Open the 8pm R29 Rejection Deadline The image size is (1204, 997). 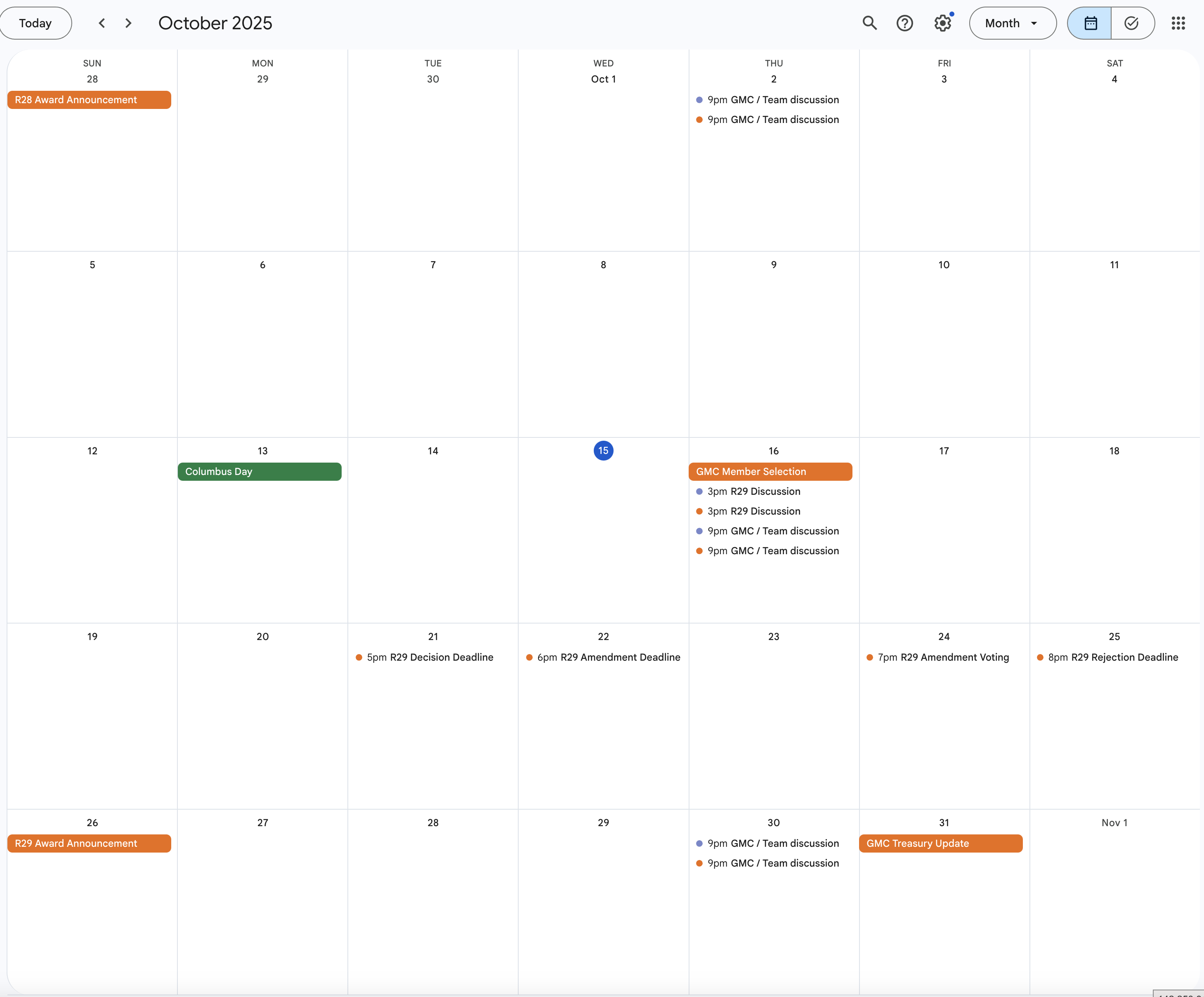[1112, 657]
